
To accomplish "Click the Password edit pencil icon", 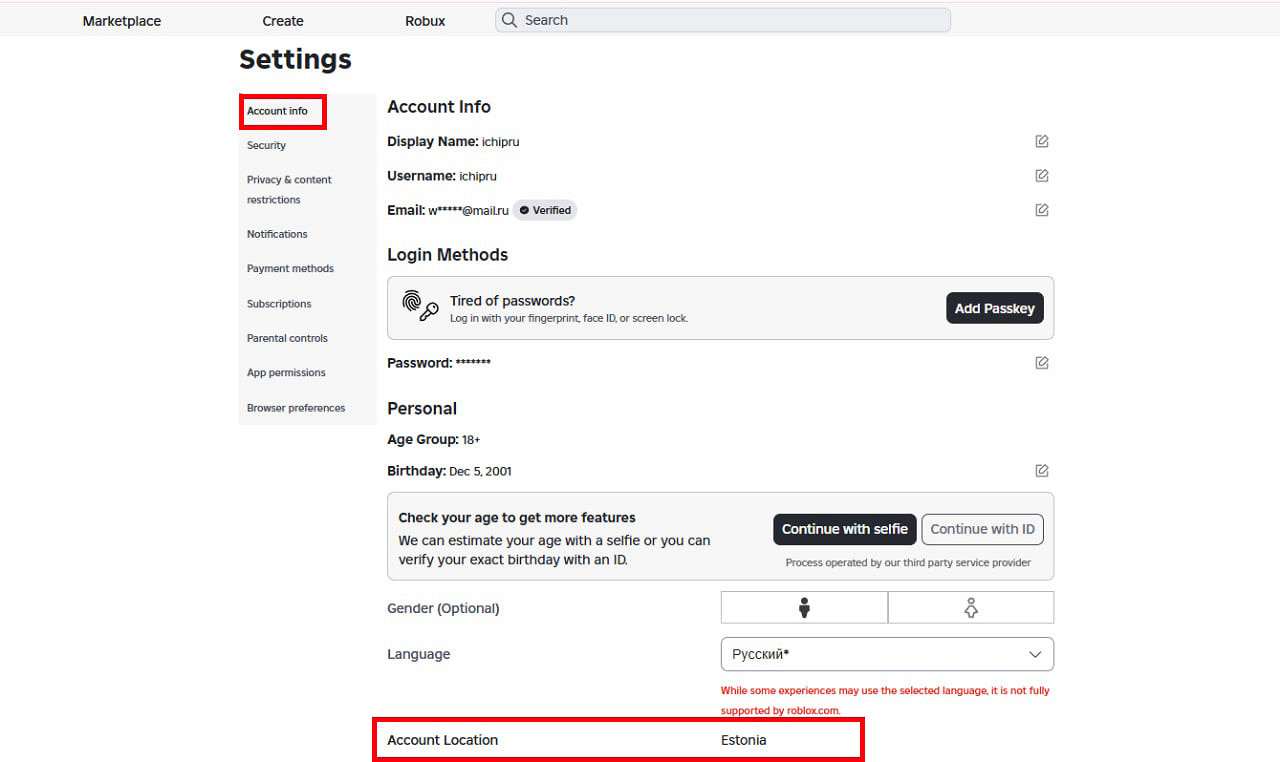I will [1042, 363].
